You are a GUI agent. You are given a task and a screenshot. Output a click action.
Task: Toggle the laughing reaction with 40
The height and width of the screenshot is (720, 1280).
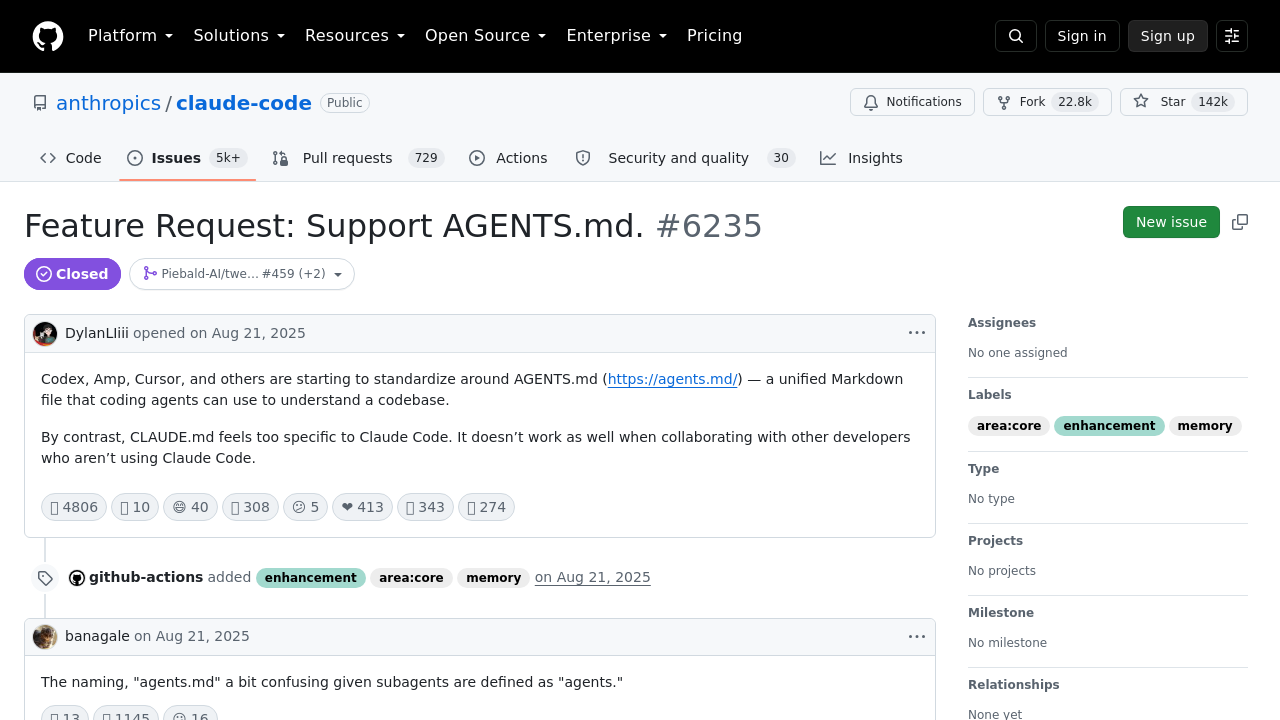pos(190,507)
